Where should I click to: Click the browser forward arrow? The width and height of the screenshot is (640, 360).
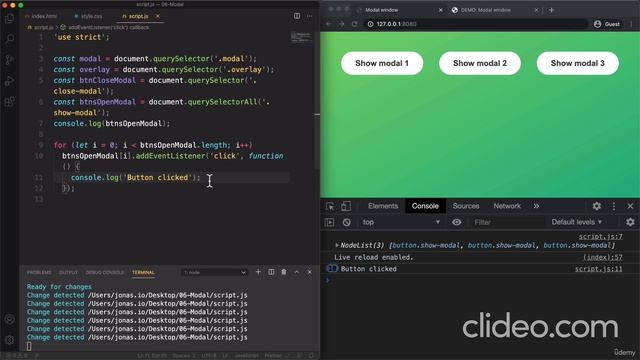pos(342,24)
